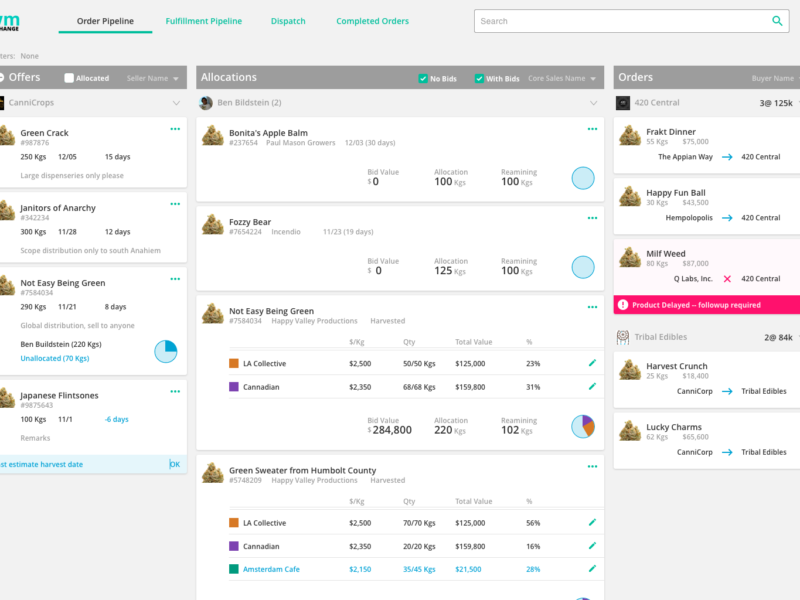The width and height of the screenshot is (800, 600).
Task: Open more options for Bonita's Apple Balm allocation
Action: click(x=592, y=129)
